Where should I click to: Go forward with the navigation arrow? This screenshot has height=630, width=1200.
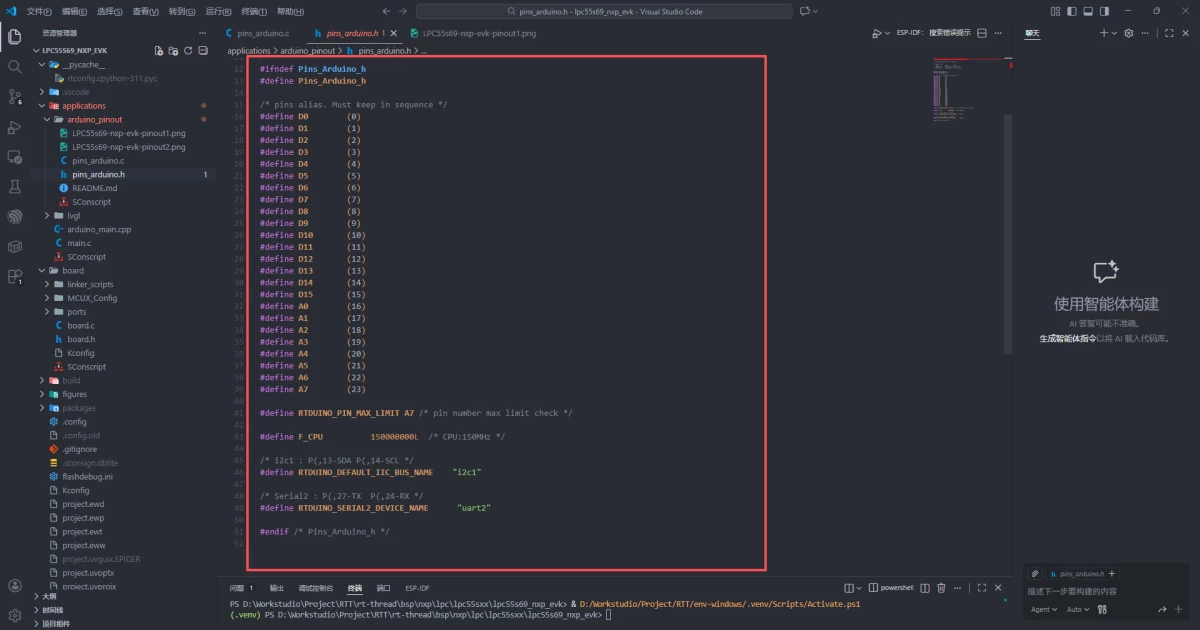click(x=404, y=11)
